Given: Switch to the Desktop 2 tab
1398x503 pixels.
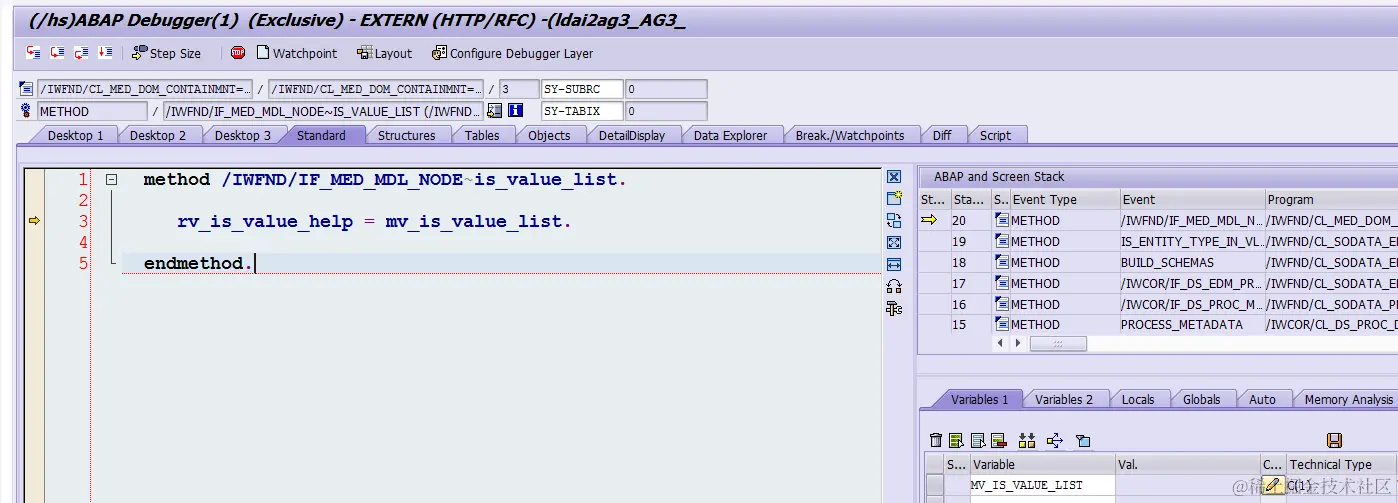Looking at the screenshot, I should [x=158, y=135].
